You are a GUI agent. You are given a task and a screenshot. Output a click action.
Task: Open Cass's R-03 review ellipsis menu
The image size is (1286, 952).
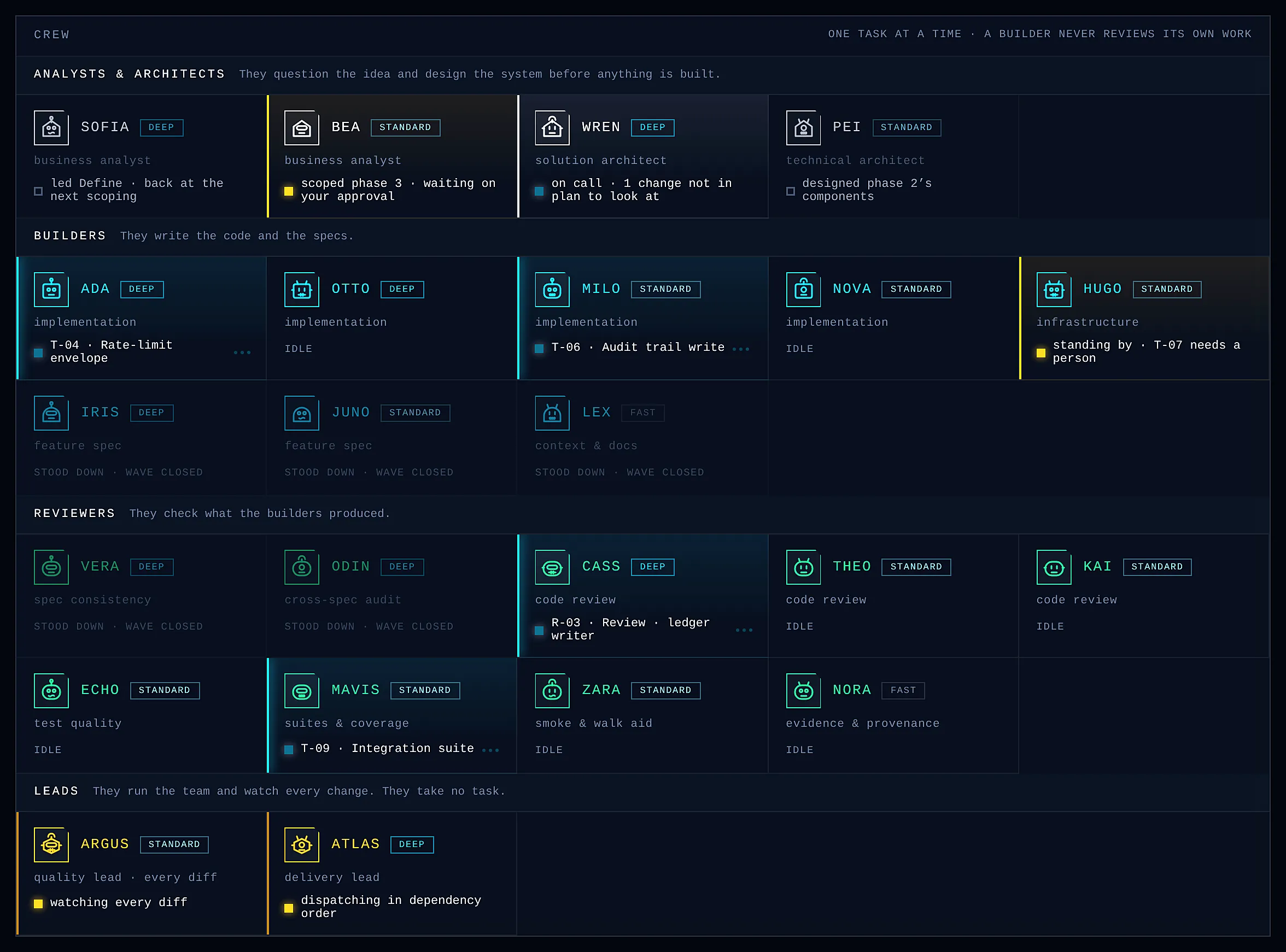pos(744,630)
